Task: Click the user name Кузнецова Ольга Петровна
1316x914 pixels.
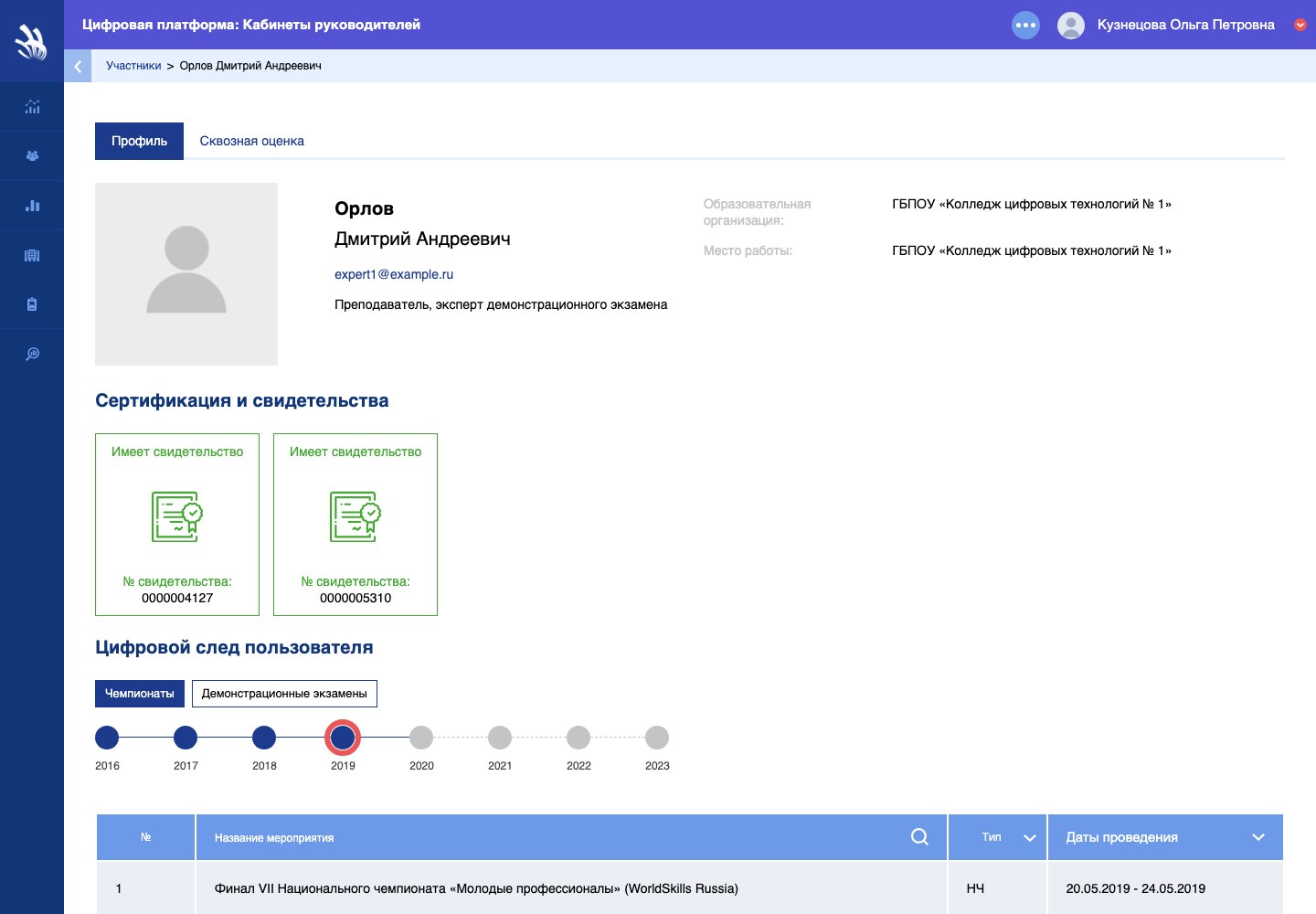Action: coord(1186,25)
